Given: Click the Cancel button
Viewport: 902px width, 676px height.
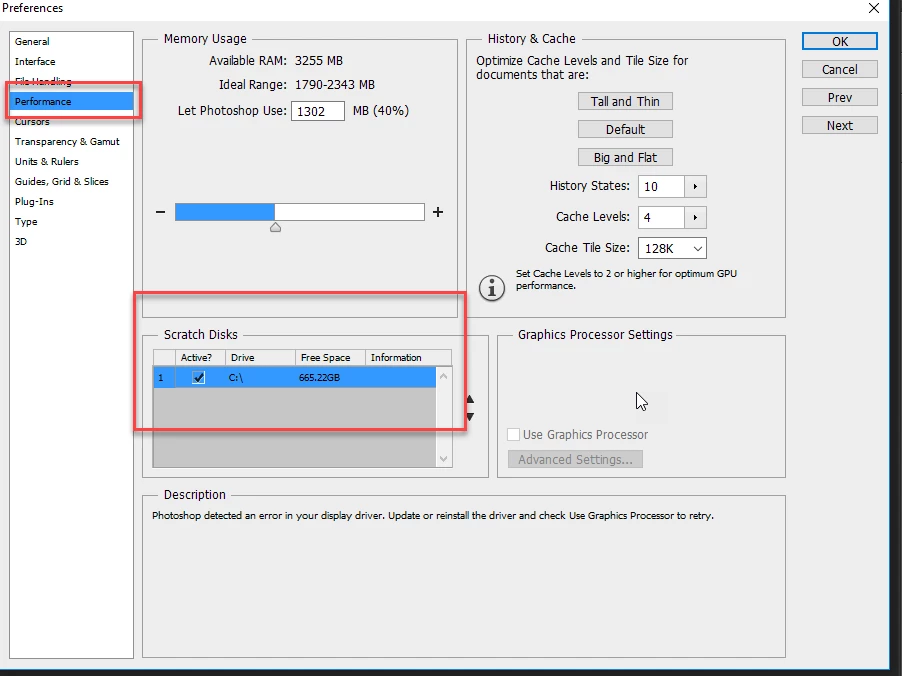Looking at the screenshot, I should 839,70.
